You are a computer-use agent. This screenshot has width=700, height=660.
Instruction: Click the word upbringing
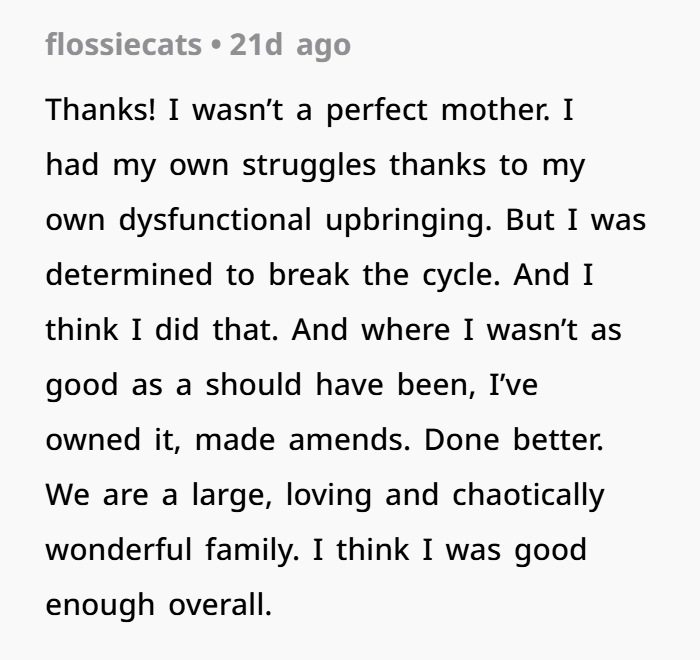[x=408, y=221]
